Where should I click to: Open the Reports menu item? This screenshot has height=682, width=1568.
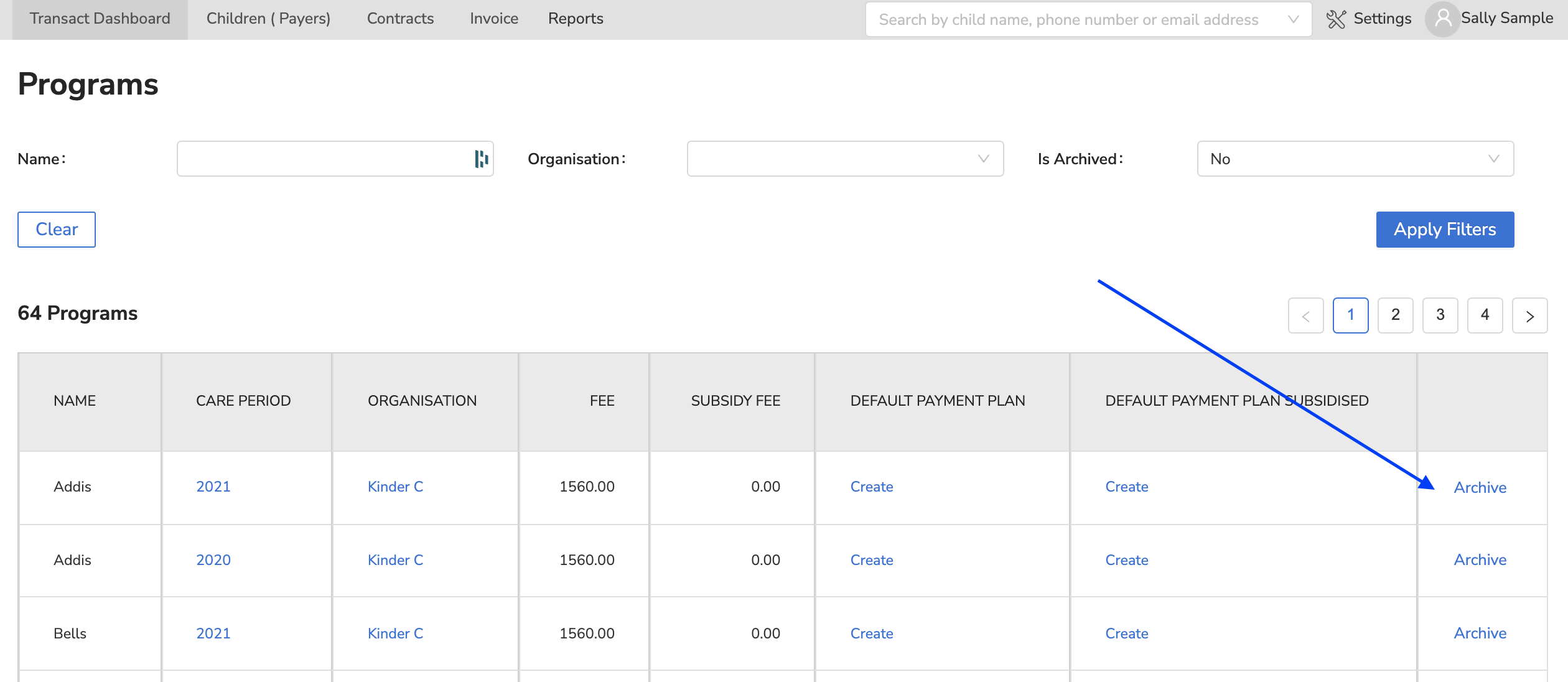click(575, 19)
